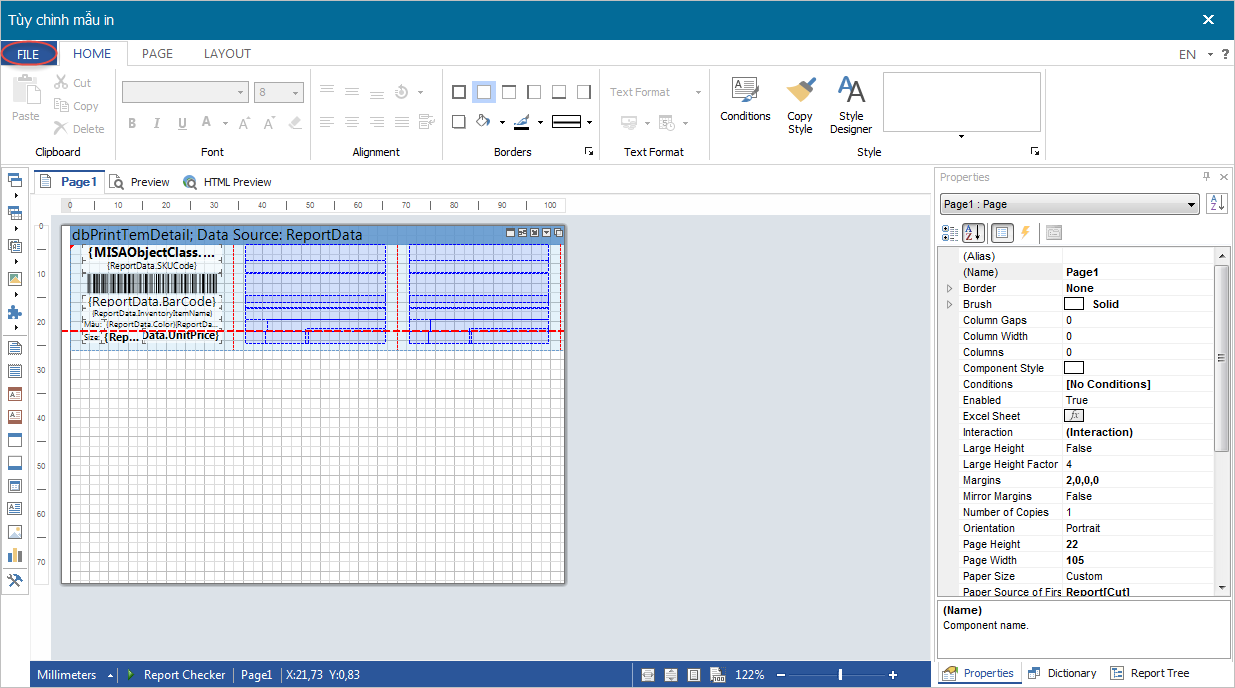Viewport: 1235px width, 688px height.
Task: Toggle alphabetical sort in Properties toolbar
Action: tap(974, 232)
